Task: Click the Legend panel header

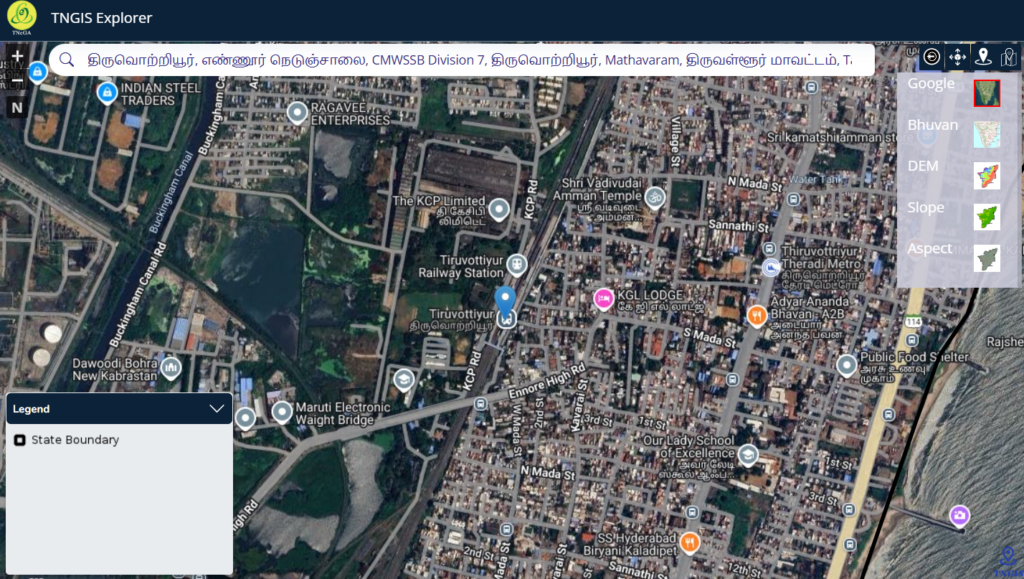Action: point(100,408)
